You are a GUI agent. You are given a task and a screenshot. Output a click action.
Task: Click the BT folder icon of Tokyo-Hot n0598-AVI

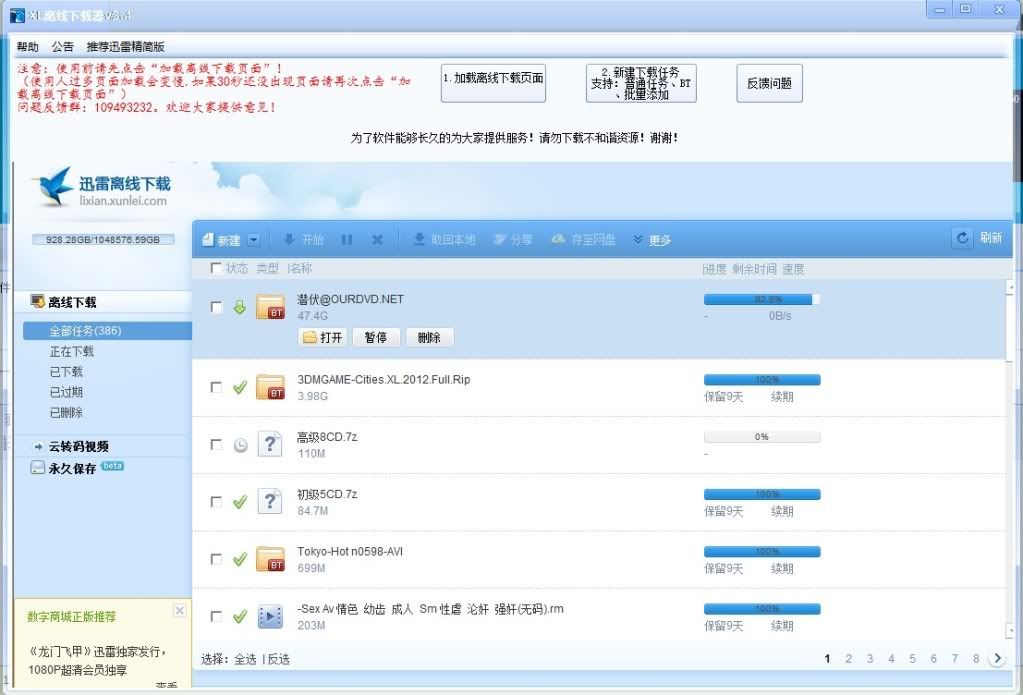click(x=270, y=559)
